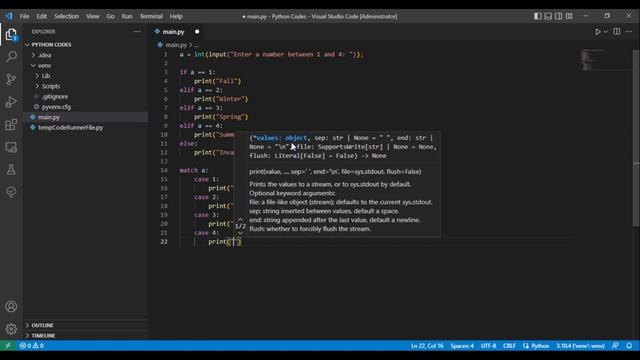Viewport: 640px width, 360px height.
Task: Change the end of line sequence CRLF
Action: (x=509, y=346)
